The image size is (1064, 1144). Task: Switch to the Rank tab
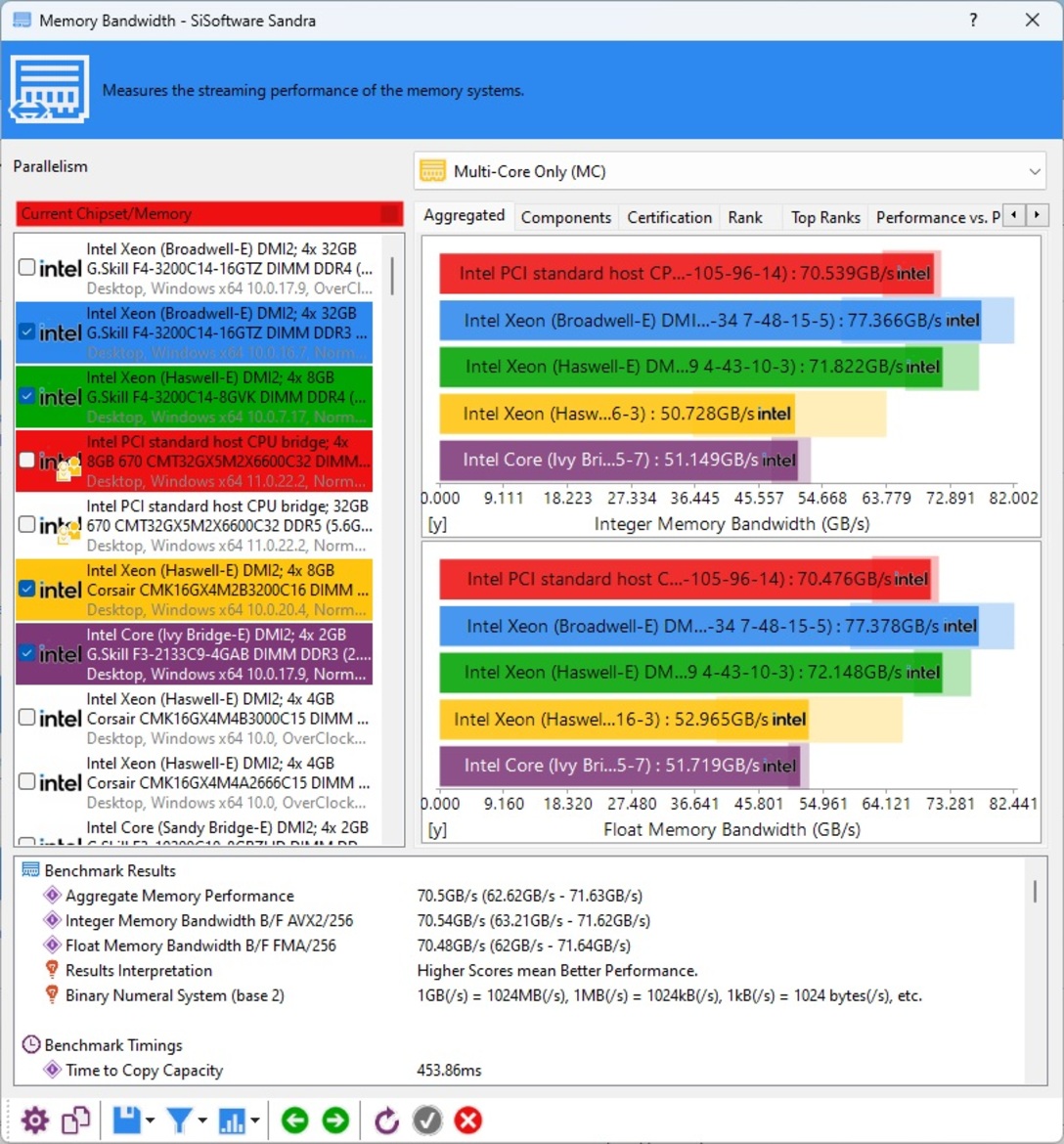coord(745,217)
